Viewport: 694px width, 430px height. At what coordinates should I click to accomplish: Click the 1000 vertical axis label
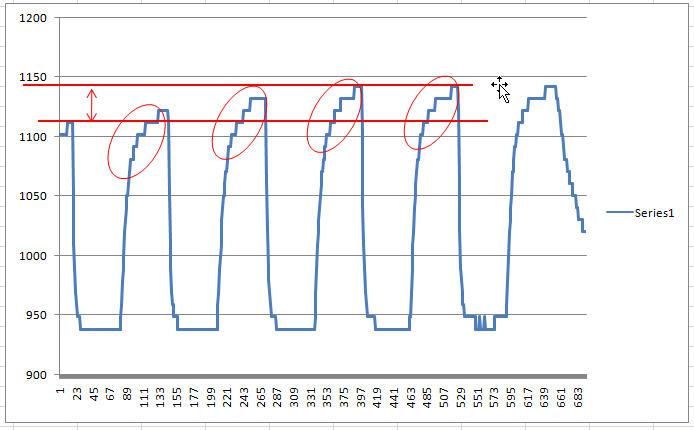(36, 256)
